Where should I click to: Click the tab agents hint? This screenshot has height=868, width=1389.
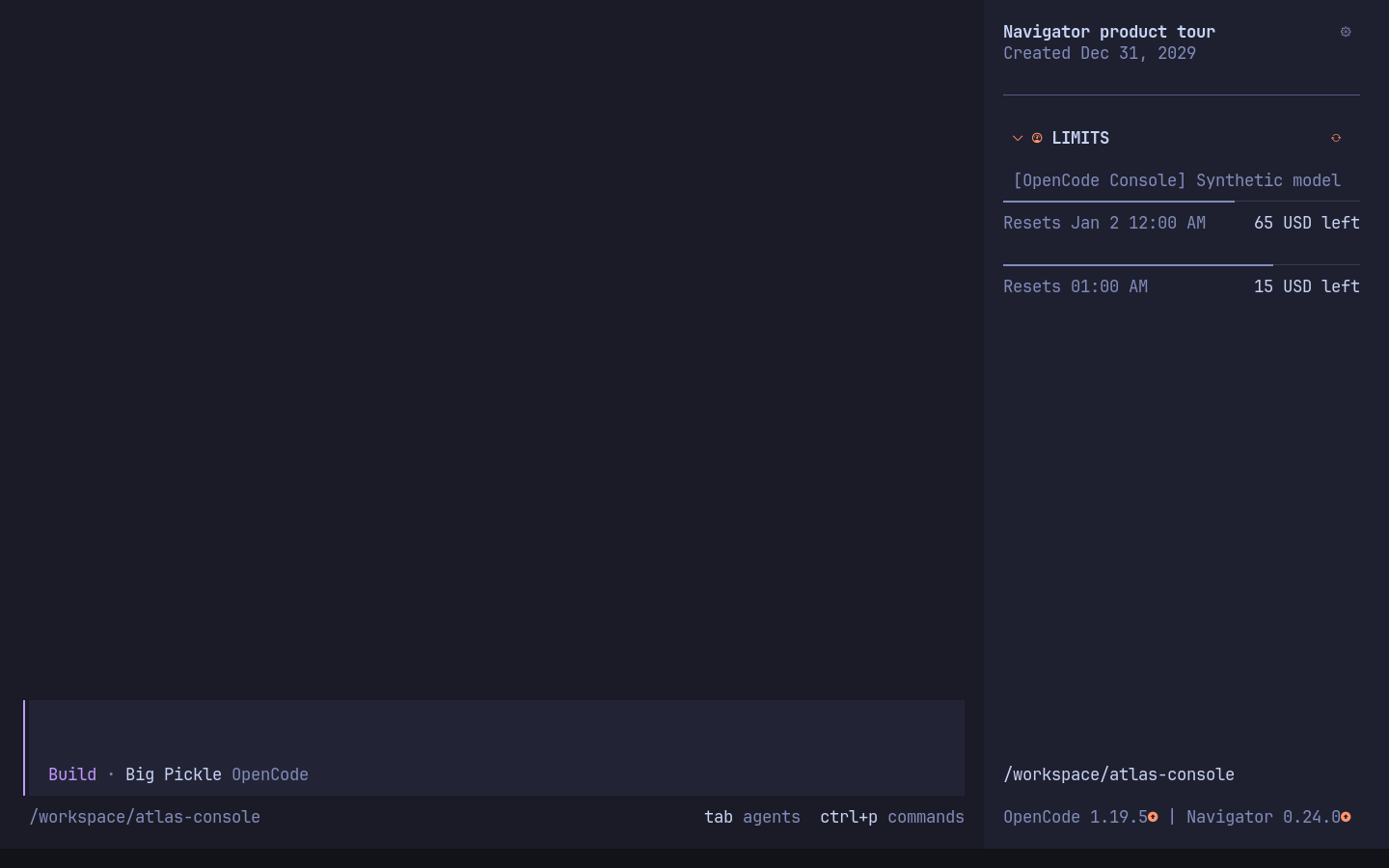point(752,817)
